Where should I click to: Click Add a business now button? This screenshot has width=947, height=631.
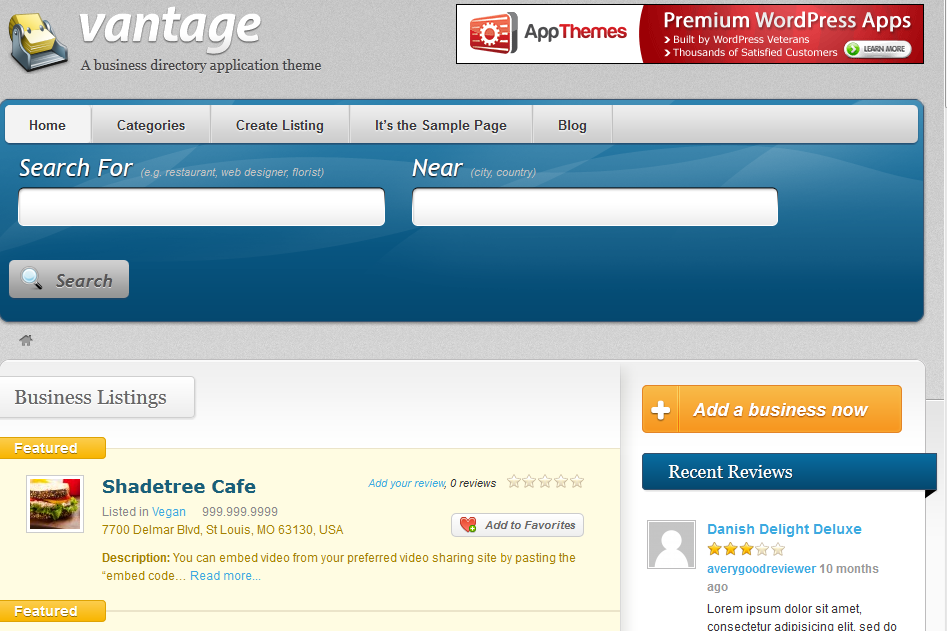772,409
